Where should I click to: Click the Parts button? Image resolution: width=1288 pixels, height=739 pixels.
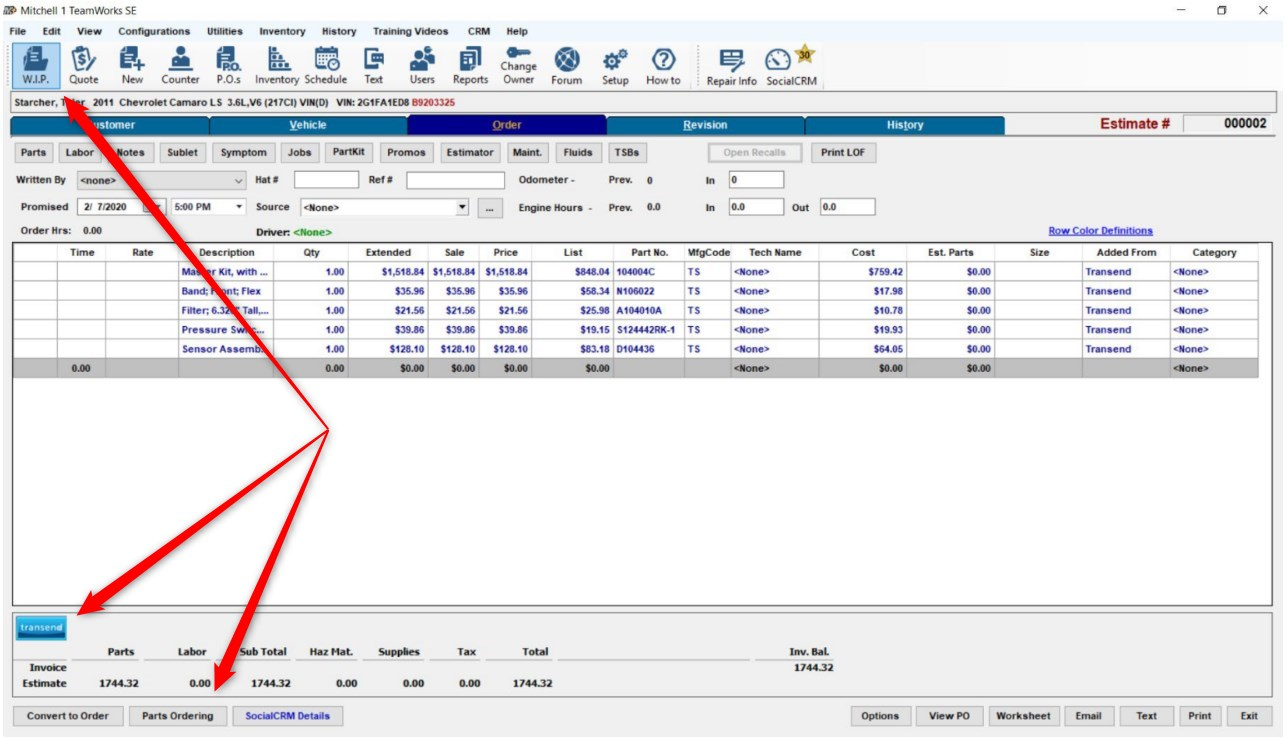(x=33, y=153)
